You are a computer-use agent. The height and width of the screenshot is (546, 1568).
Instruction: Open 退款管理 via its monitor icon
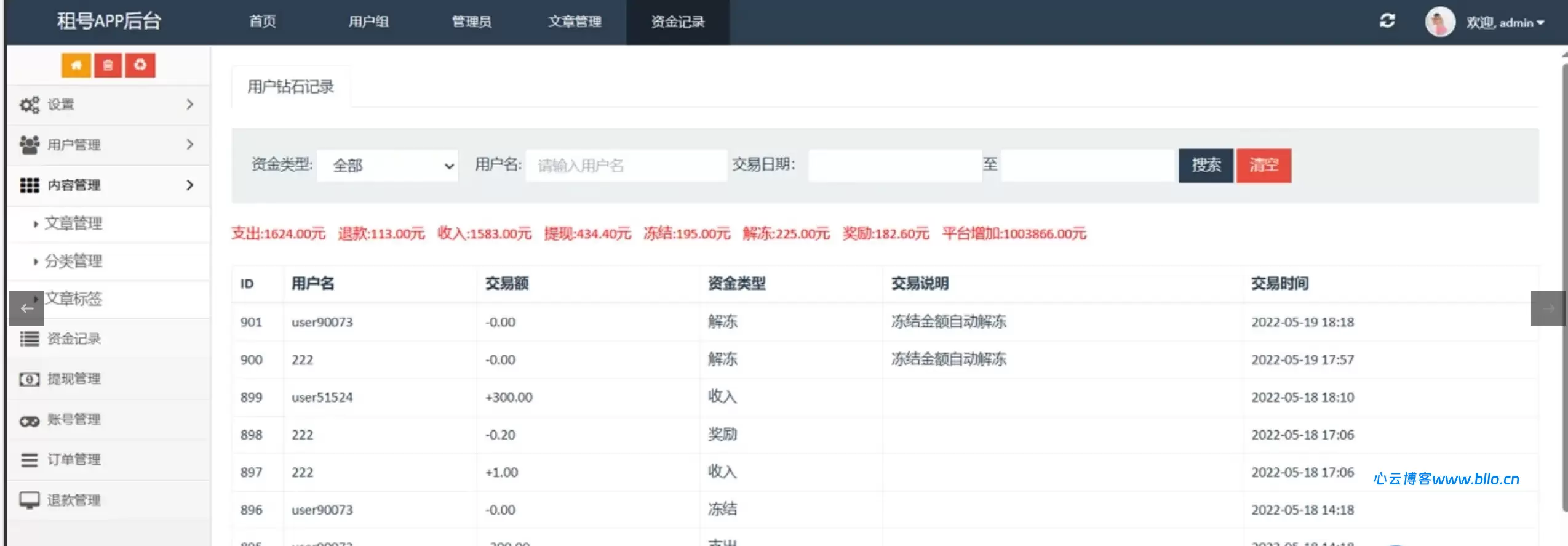point(29,500)
